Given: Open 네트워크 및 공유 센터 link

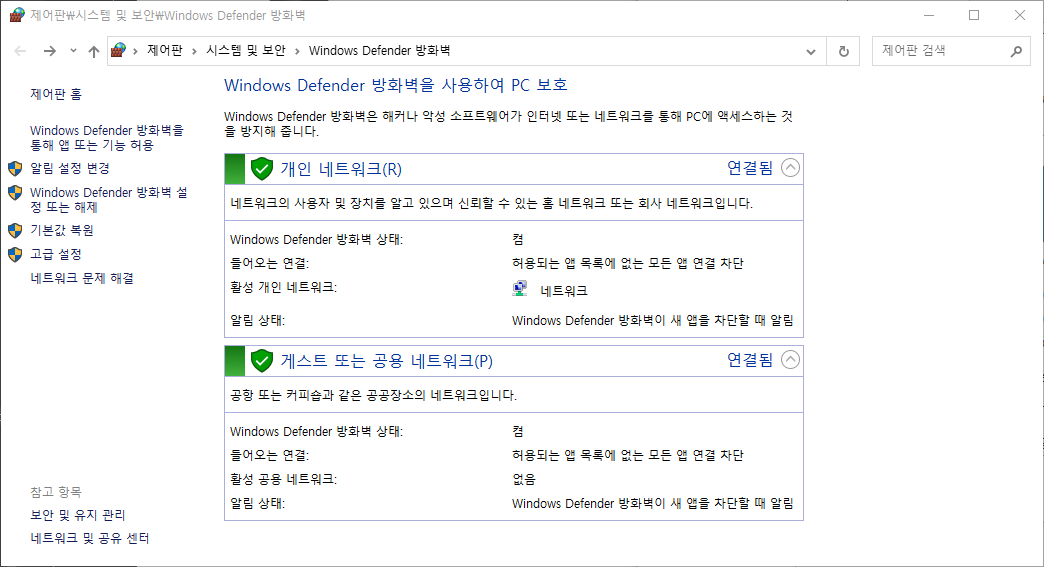Looking at the screenshot, I should (x=90, y=538).
